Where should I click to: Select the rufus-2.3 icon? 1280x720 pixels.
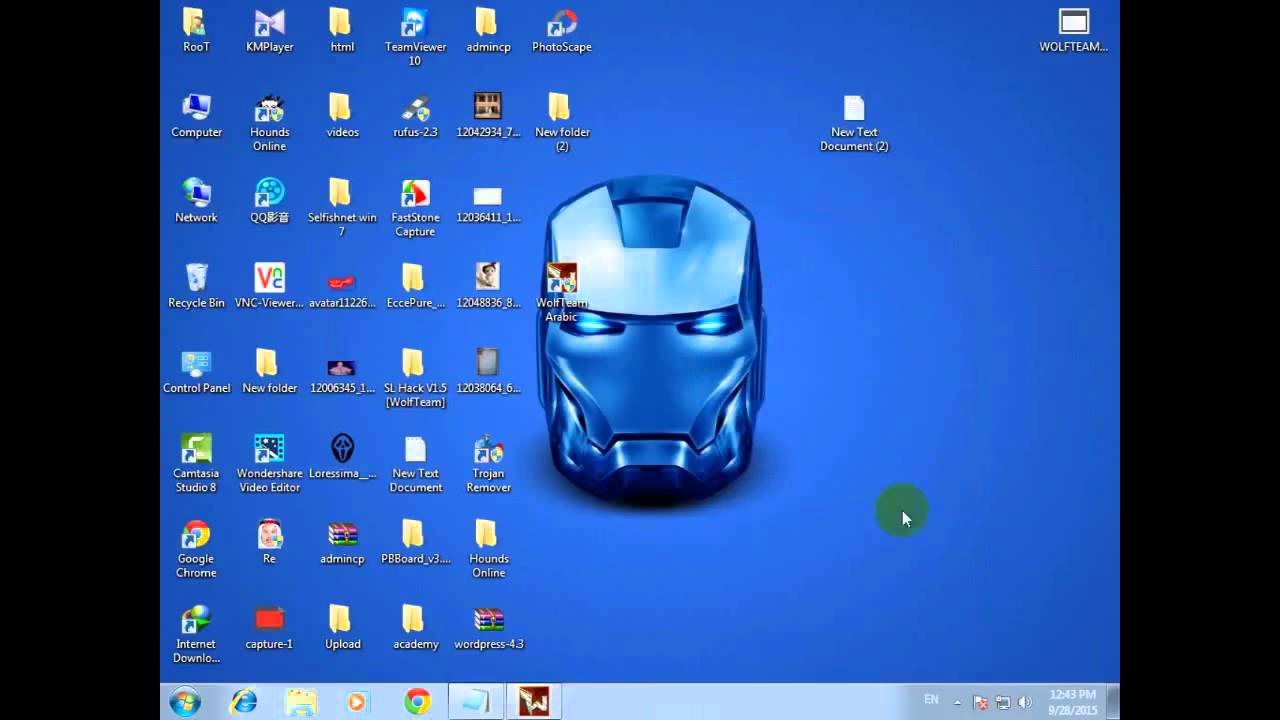(x=415, y=115)
